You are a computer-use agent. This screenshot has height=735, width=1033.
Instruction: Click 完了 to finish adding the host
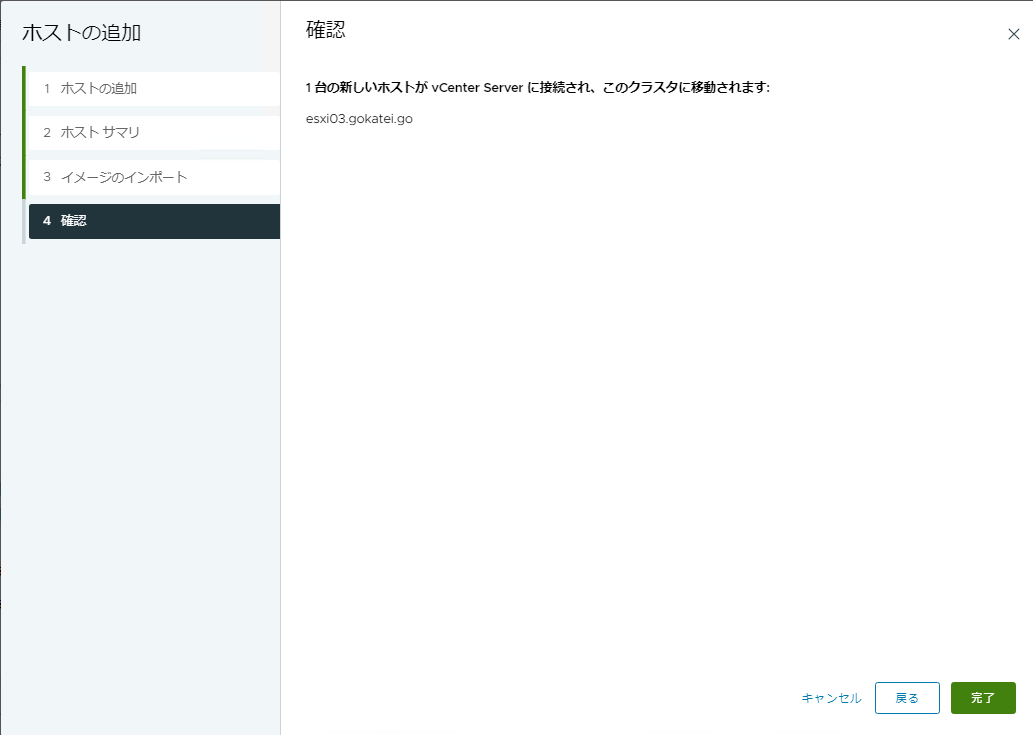(x=982, y=698)
